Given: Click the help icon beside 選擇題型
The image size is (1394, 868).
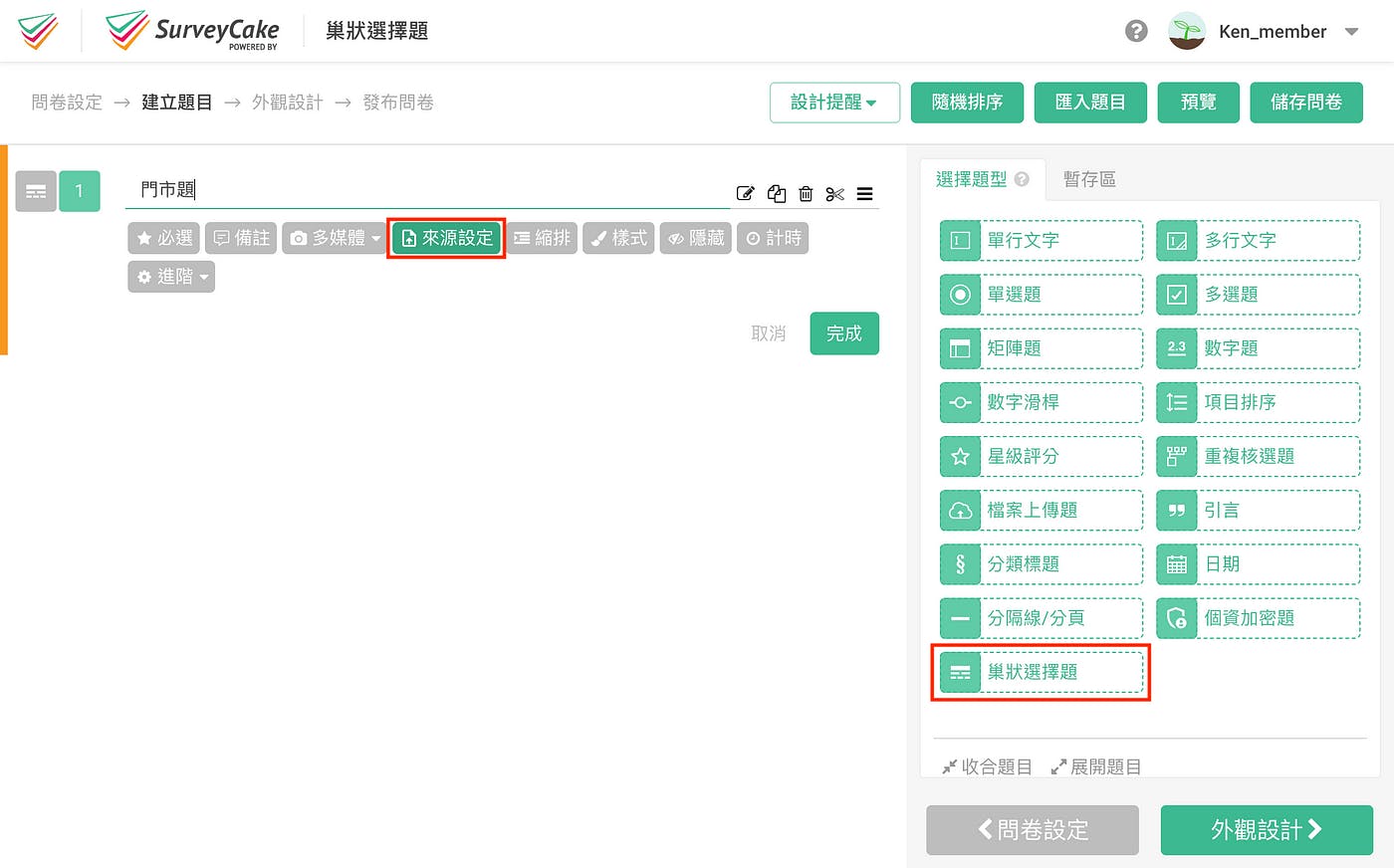Looking at the screenshot, I should coord(1022,179).
